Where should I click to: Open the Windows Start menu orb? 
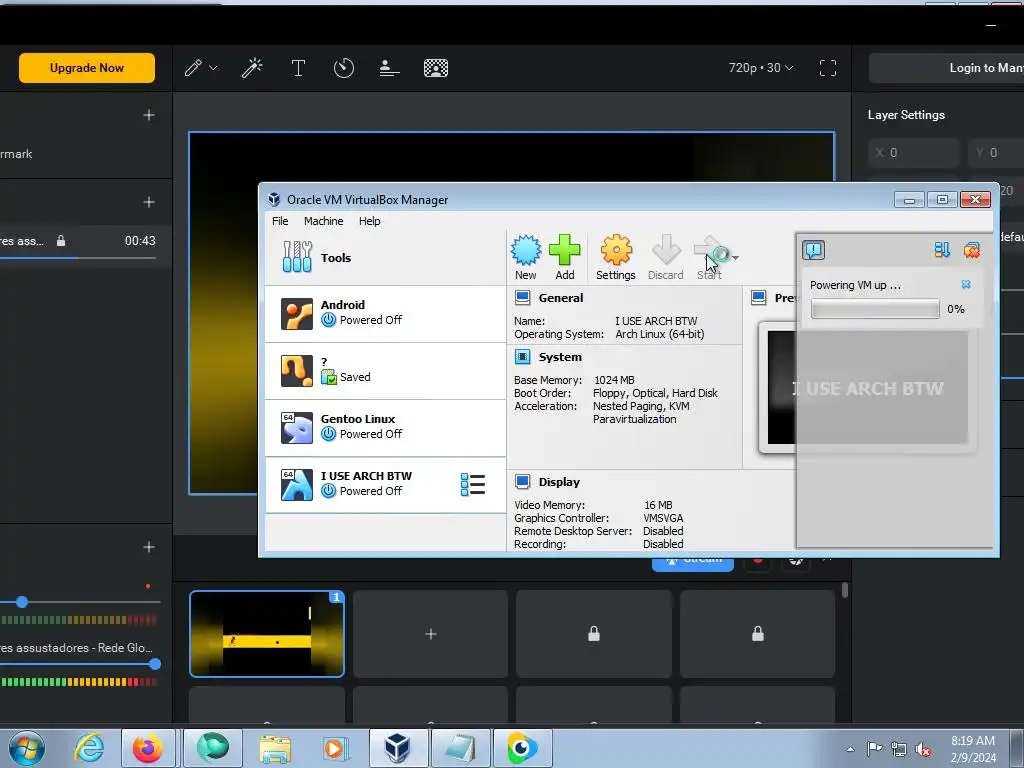pos(26,748)
